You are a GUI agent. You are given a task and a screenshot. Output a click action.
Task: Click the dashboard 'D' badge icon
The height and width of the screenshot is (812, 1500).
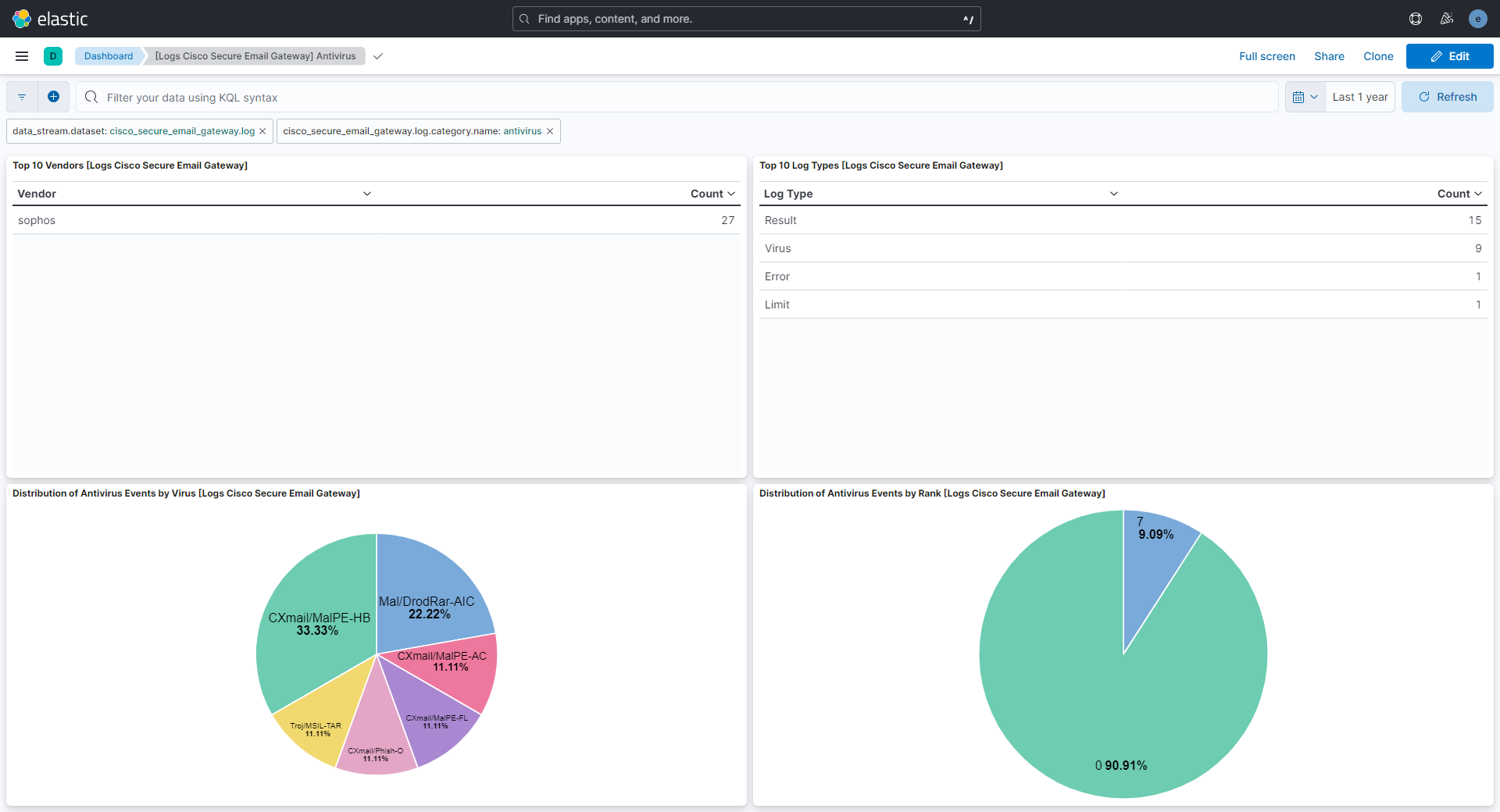pos(52,55)
